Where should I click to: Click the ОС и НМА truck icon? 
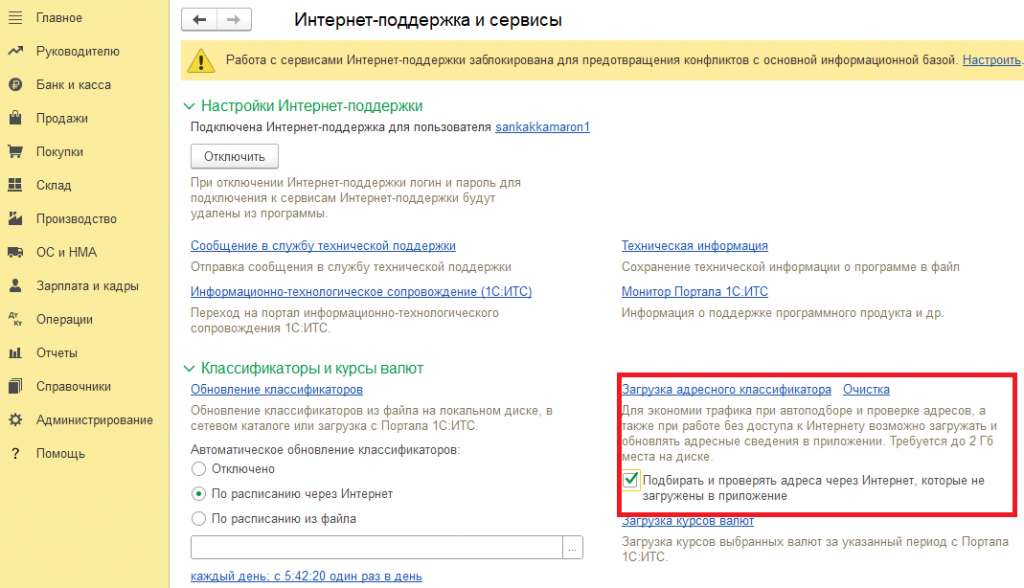point(15,252)
